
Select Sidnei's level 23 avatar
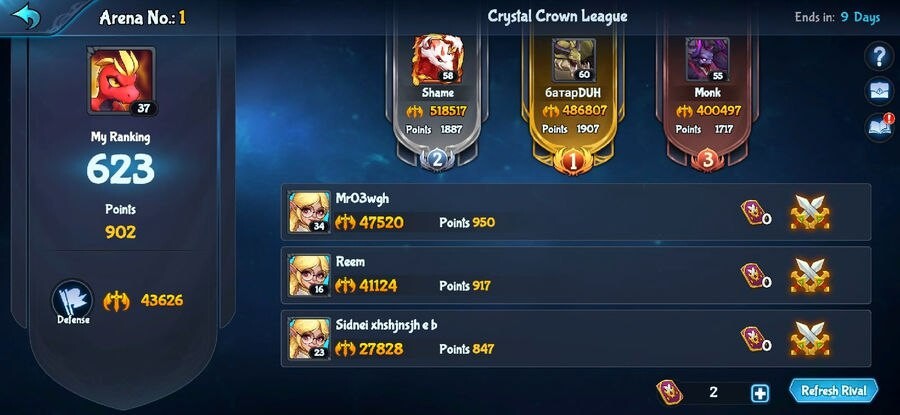point(309,339)
